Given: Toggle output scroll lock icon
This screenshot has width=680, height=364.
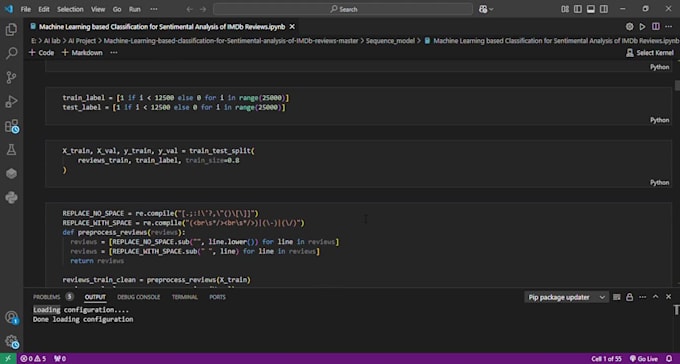Looking at the screenshot, I should 629,297.
